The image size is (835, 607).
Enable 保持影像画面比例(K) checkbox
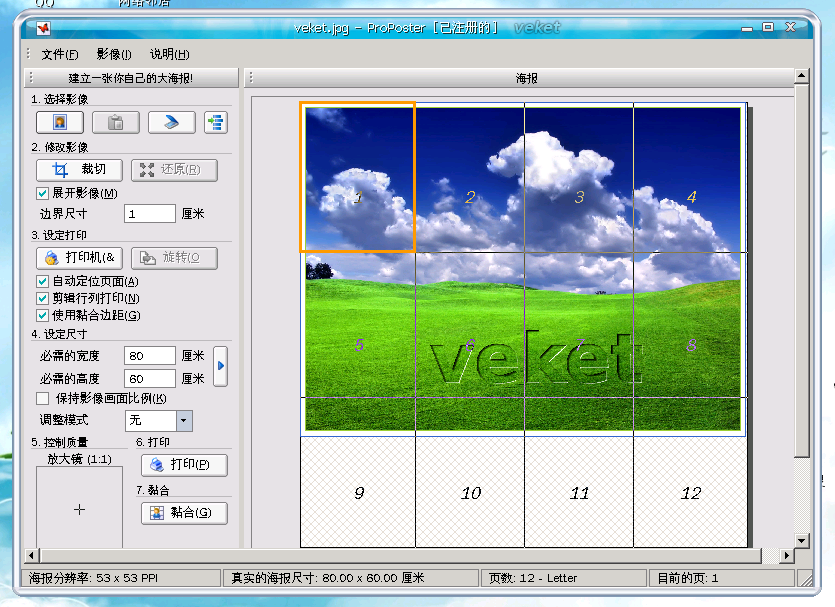43,398
